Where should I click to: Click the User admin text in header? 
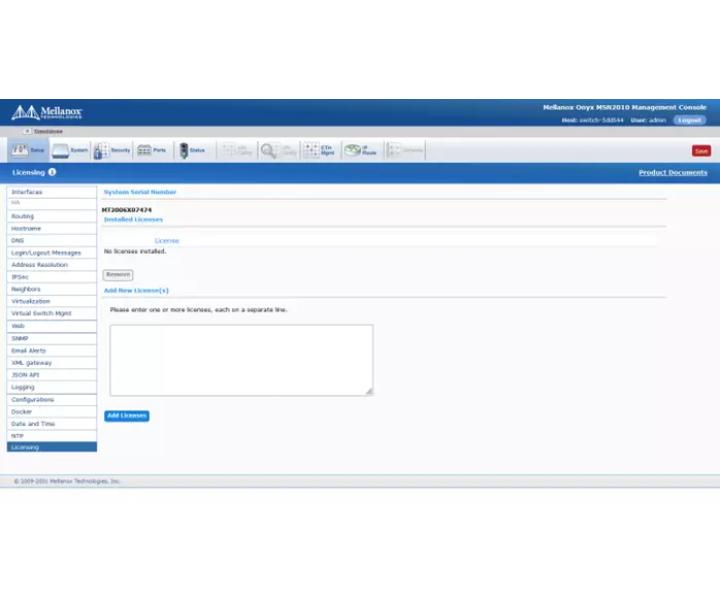[648, 120]
